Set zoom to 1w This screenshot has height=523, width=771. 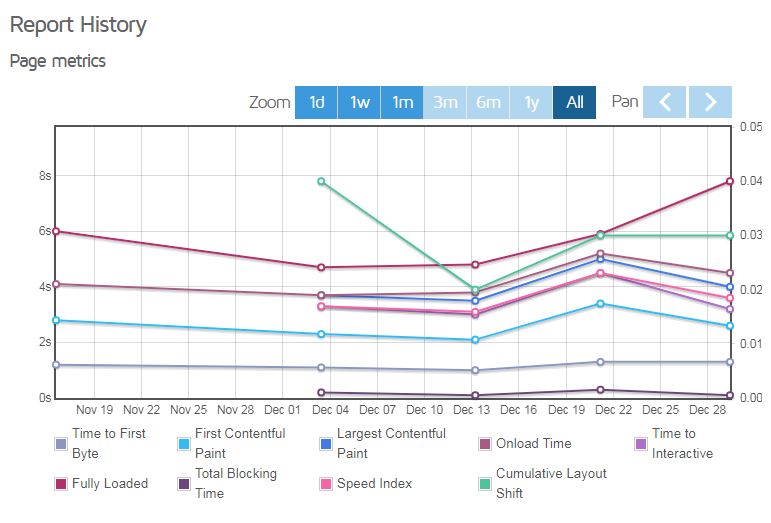[359, 102]
